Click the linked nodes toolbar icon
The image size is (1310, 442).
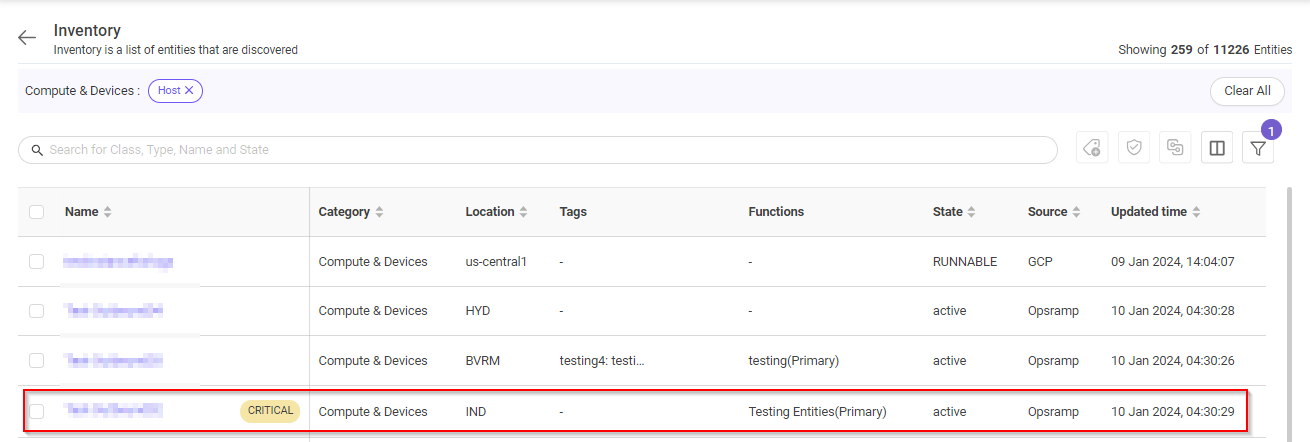(x=1175, y=149)
